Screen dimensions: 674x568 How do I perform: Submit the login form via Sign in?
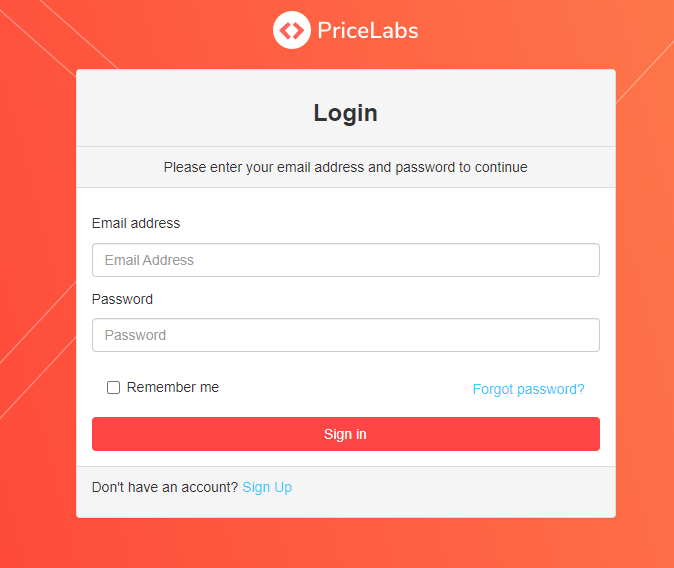click(x=346, y=434)
